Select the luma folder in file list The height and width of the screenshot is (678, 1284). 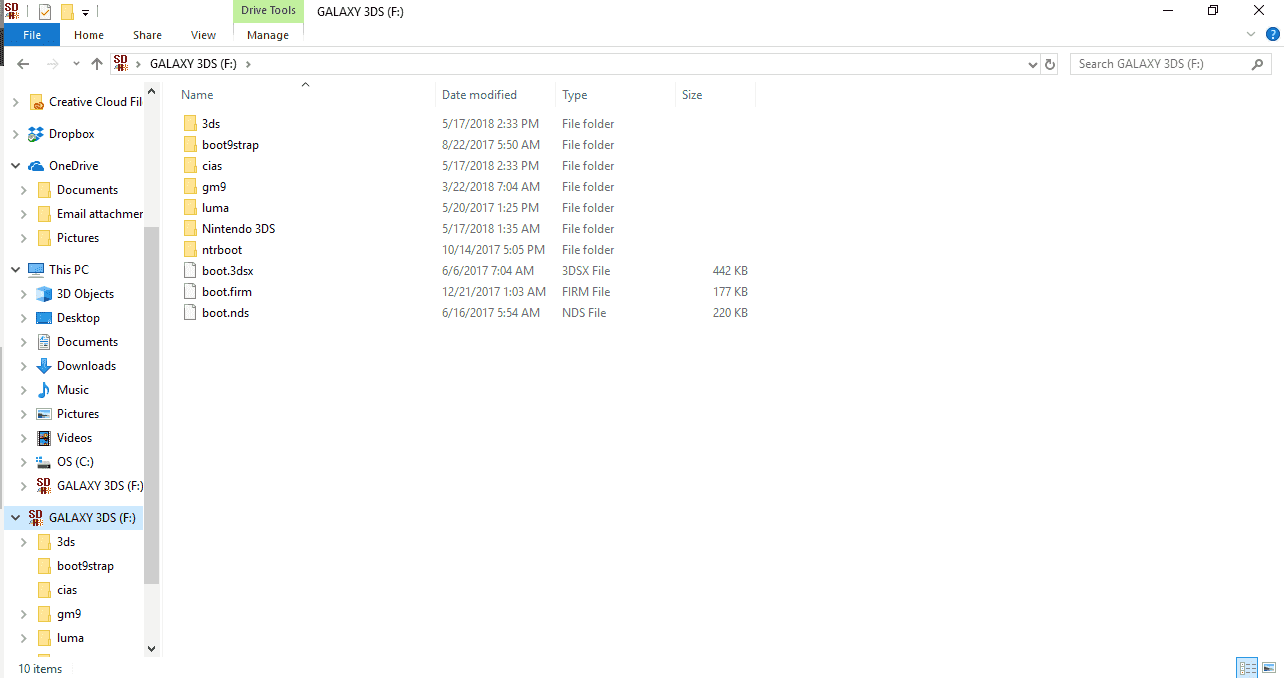pyautogui.click(x=215, y=208)
